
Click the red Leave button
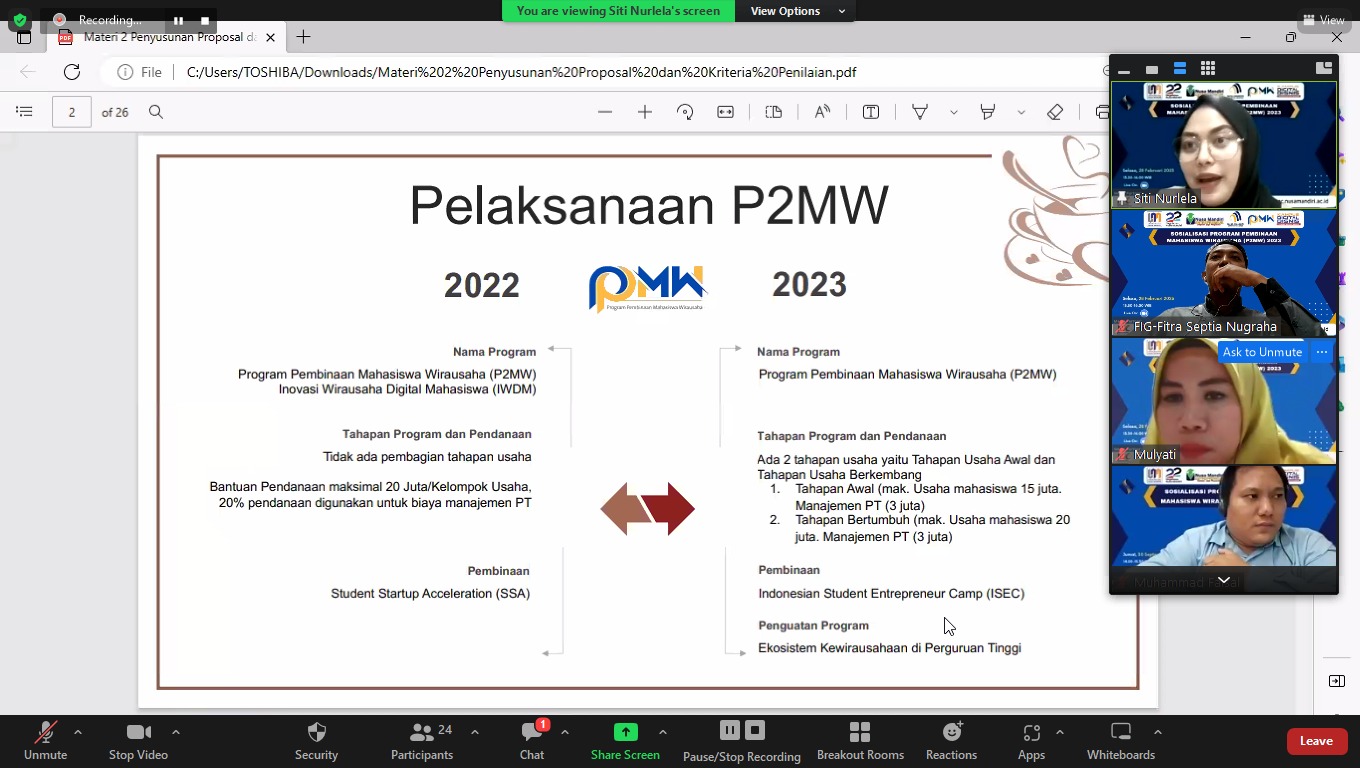(x=1315, y=741)
